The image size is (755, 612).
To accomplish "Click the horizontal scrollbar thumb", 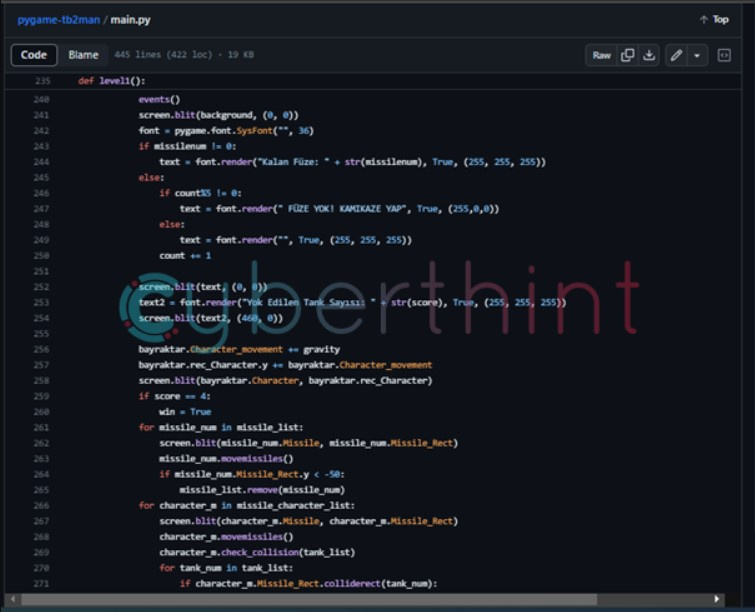I will coord(360,600).
